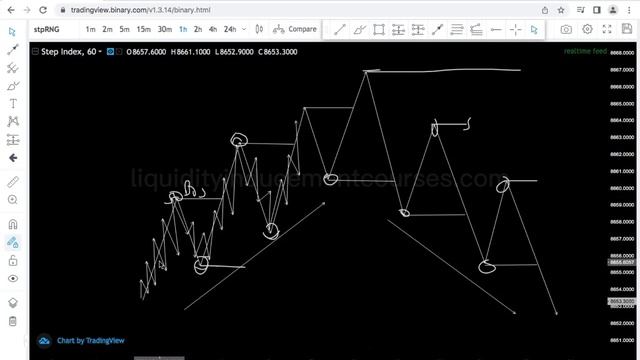Switch to the 4h timeframe
Image resolution: width=640 pixels, height=360 pixels.
(x=213, y=29)
